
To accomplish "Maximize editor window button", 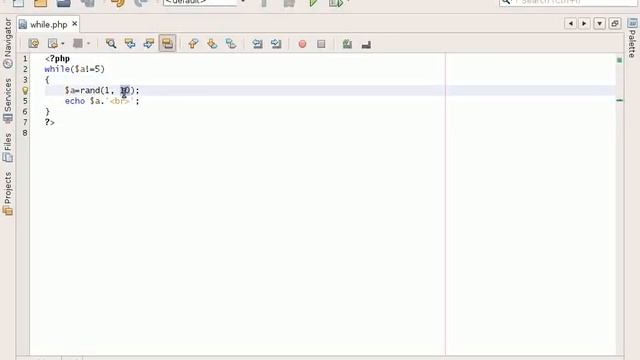I will pyautogui.click(x=615, y=24).
